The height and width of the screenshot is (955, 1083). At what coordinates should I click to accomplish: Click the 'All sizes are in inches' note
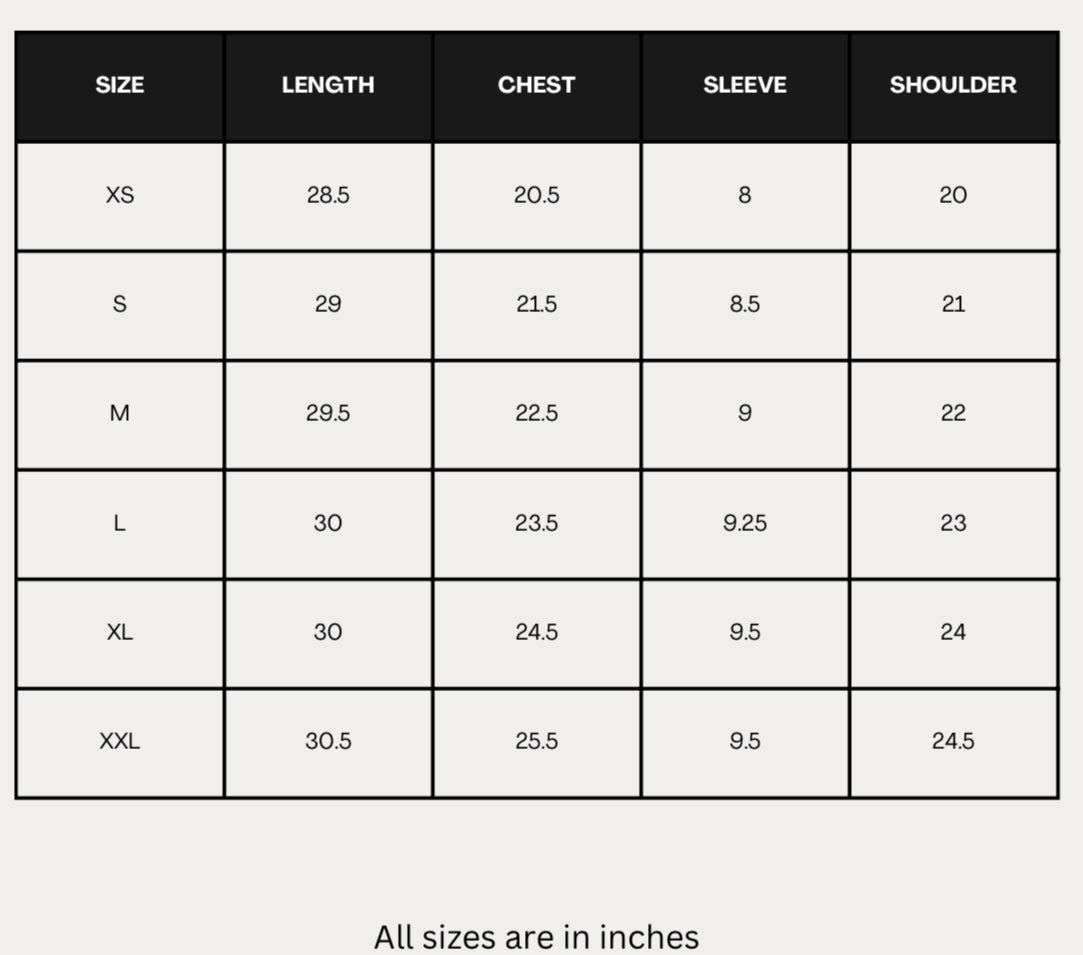point(537,938)
